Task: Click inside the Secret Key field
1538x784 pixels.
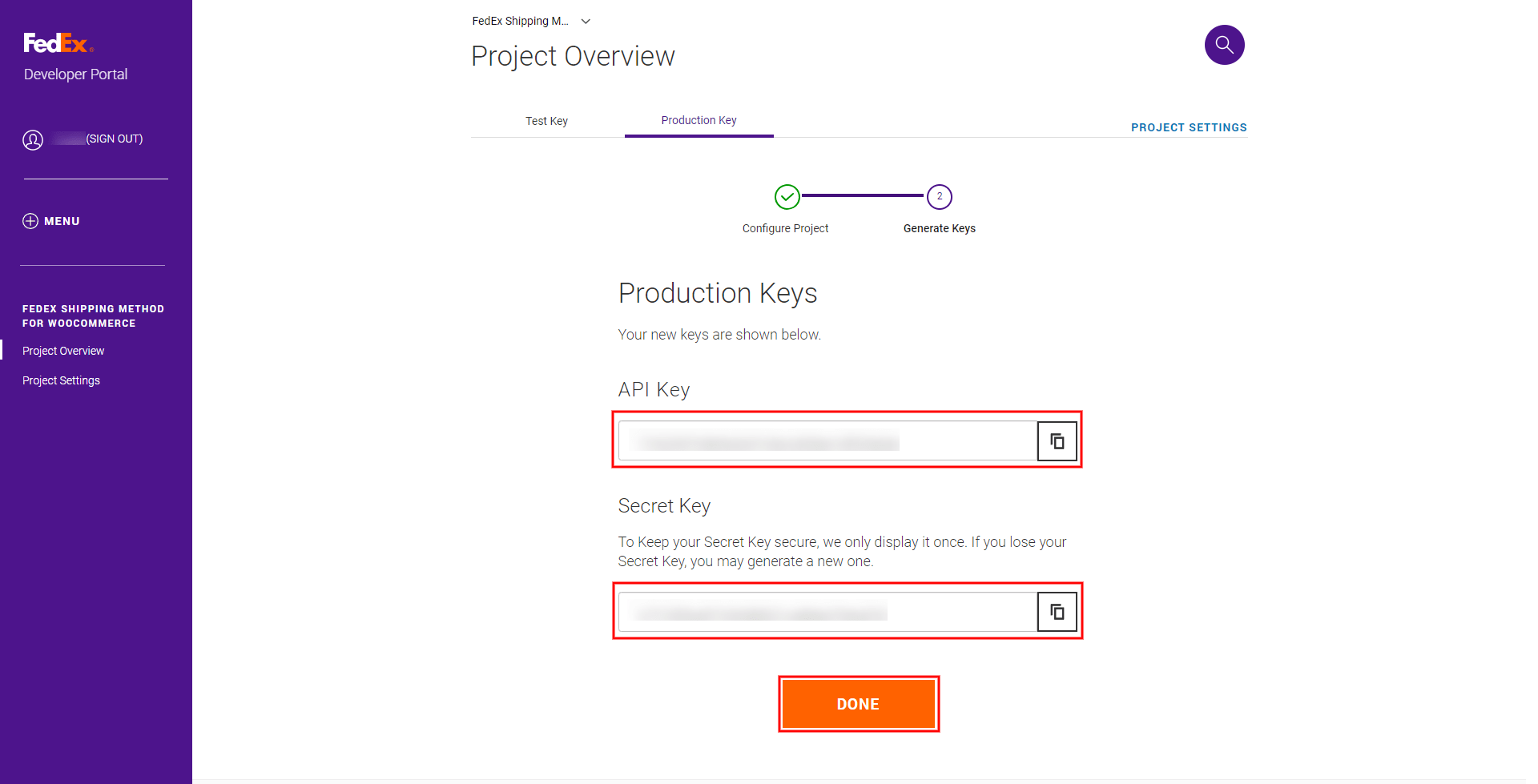Action: coord(827,612)
